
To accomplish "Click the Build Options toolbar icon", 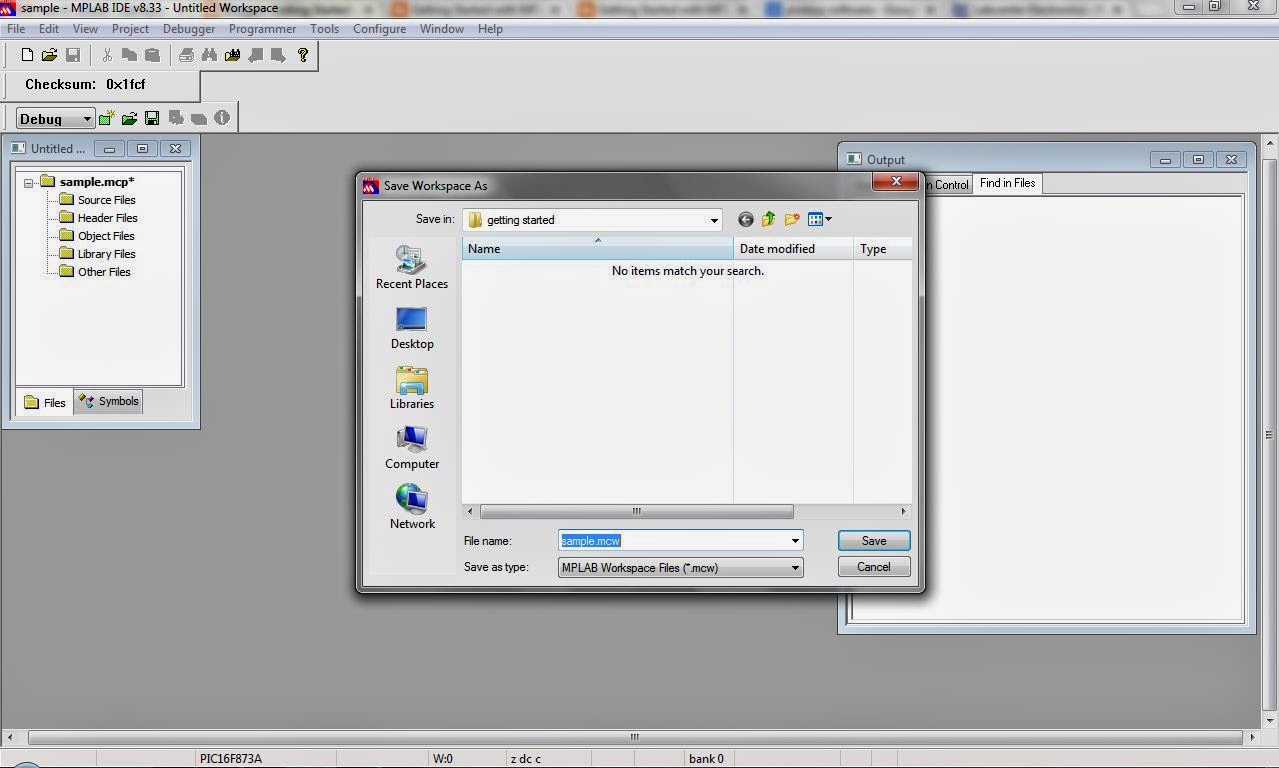I will (176, 118).
